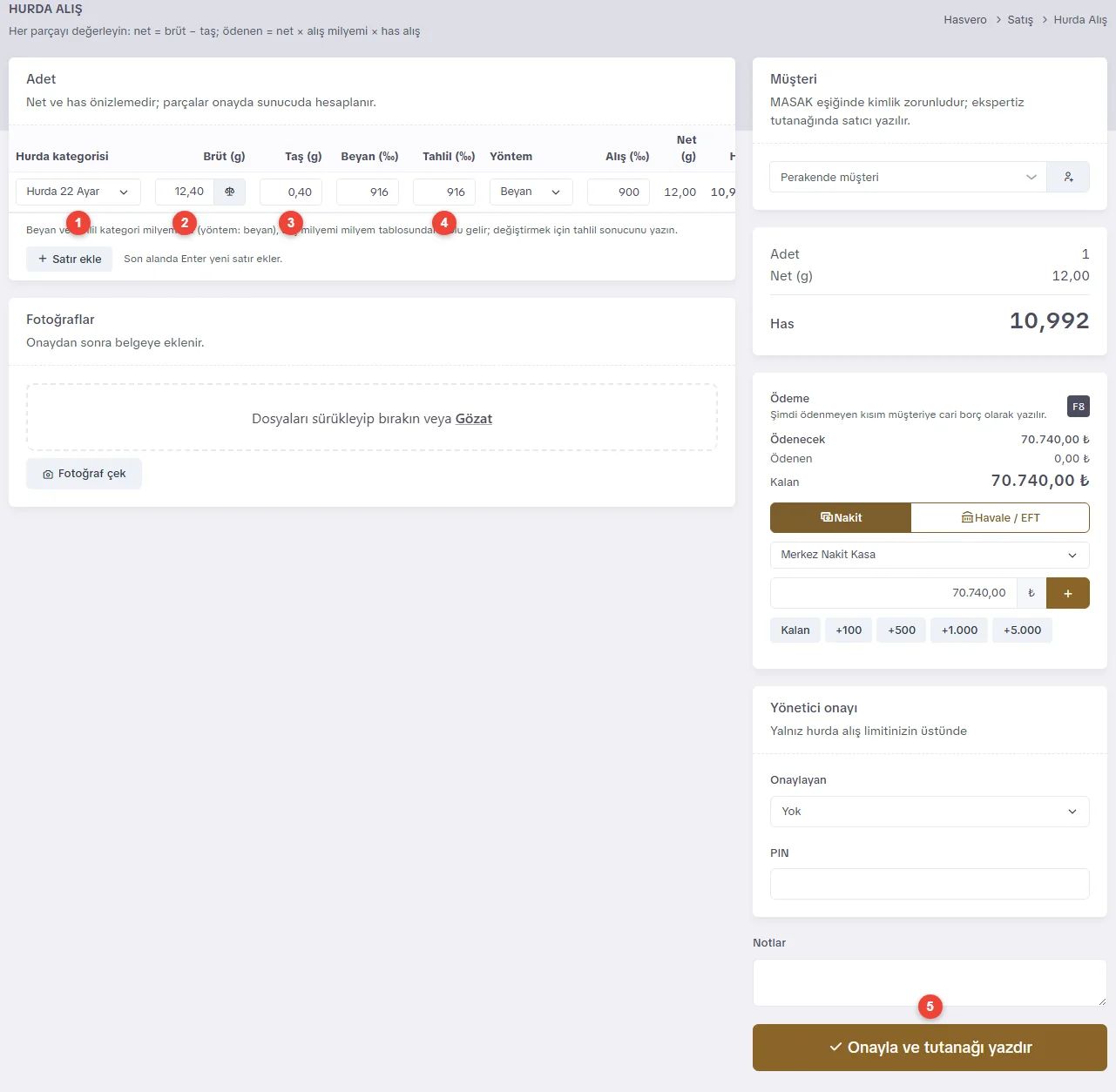
Task: Click the scale icon beside Brüt weight
Action: pos(230,192)
